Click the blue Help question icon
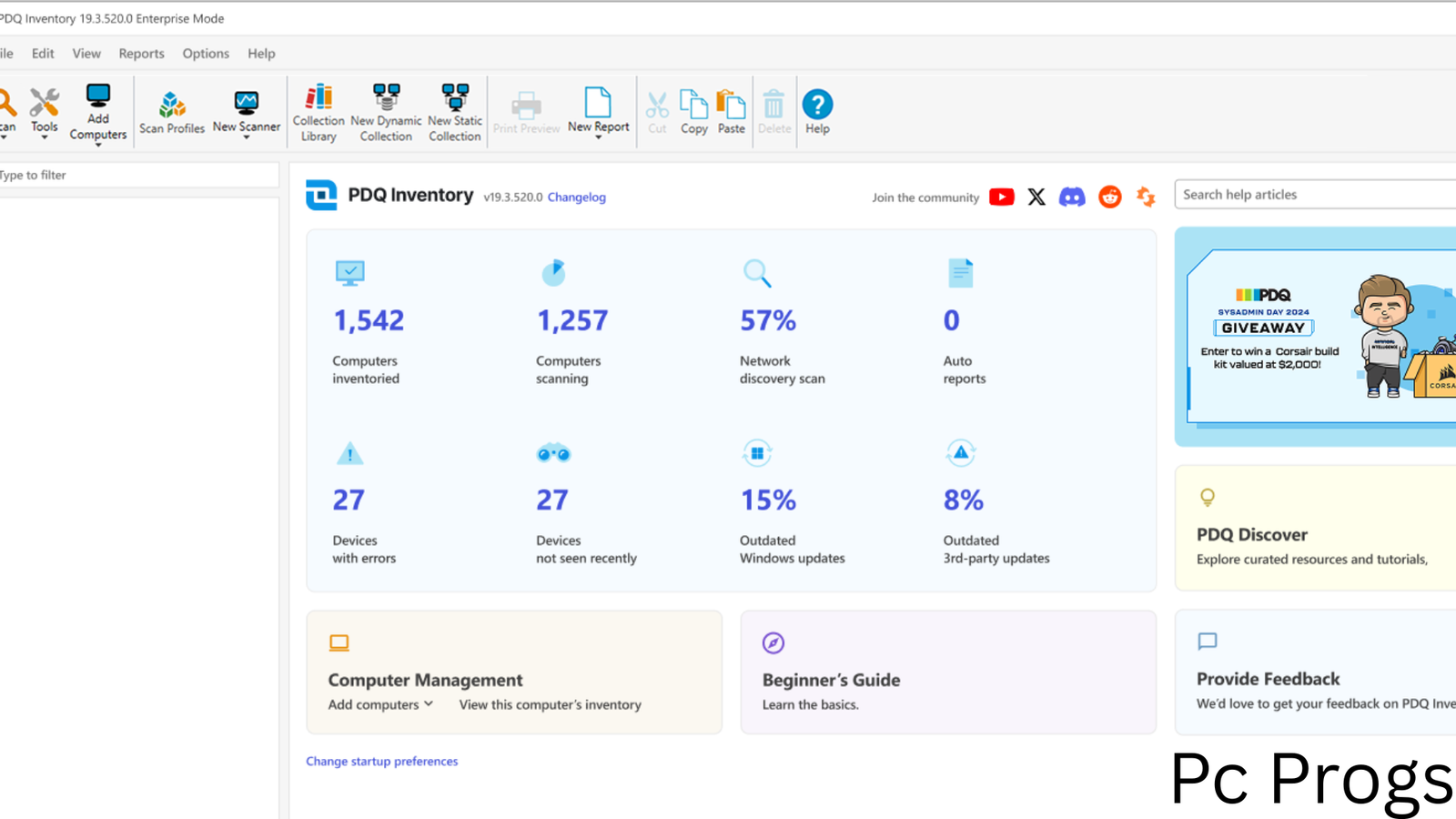The width and height of the screenshot is (1456, 819). click(817, 105)
